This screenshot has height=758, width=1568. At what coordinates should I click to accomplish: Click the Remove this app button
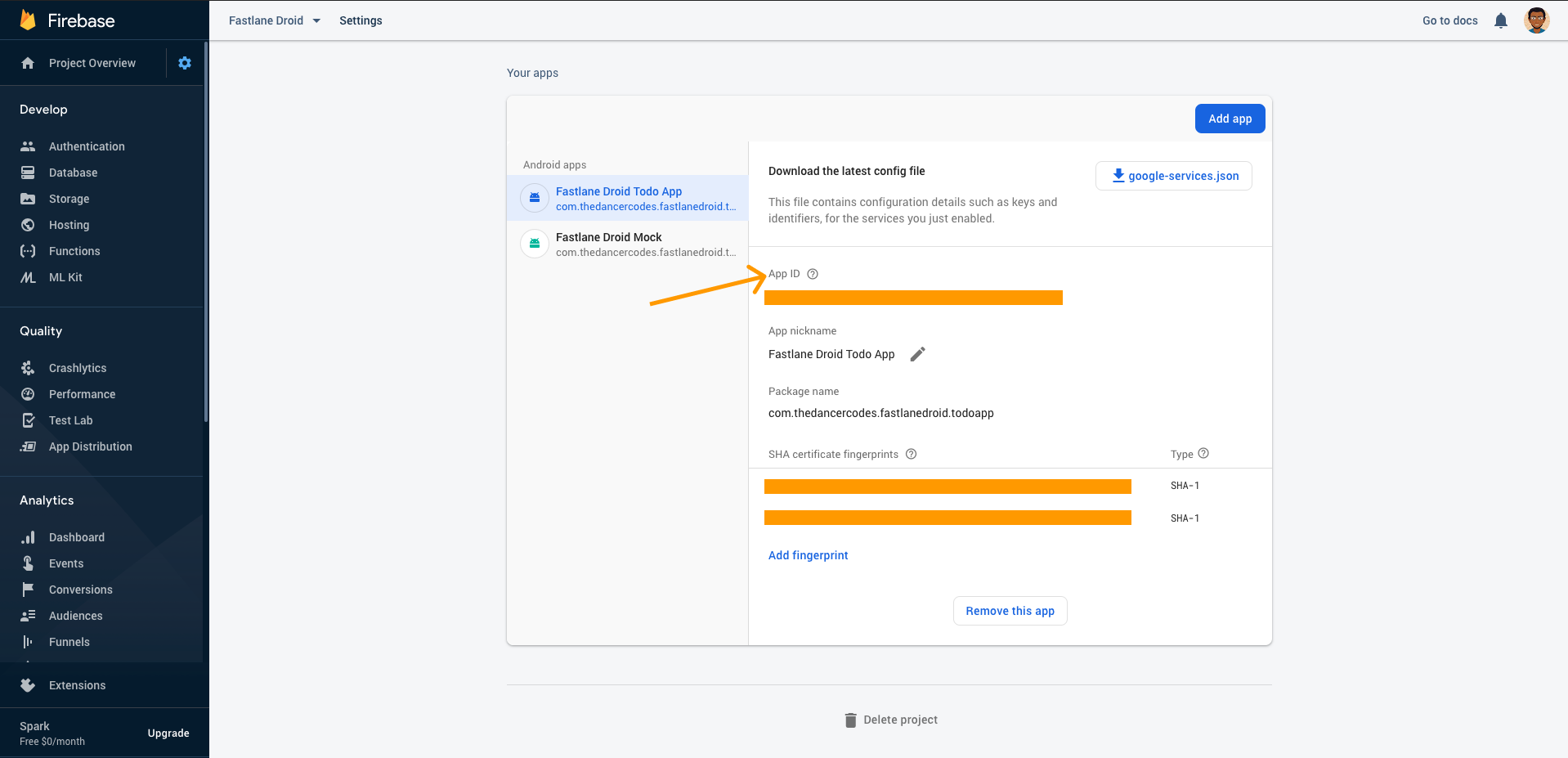1010,611
